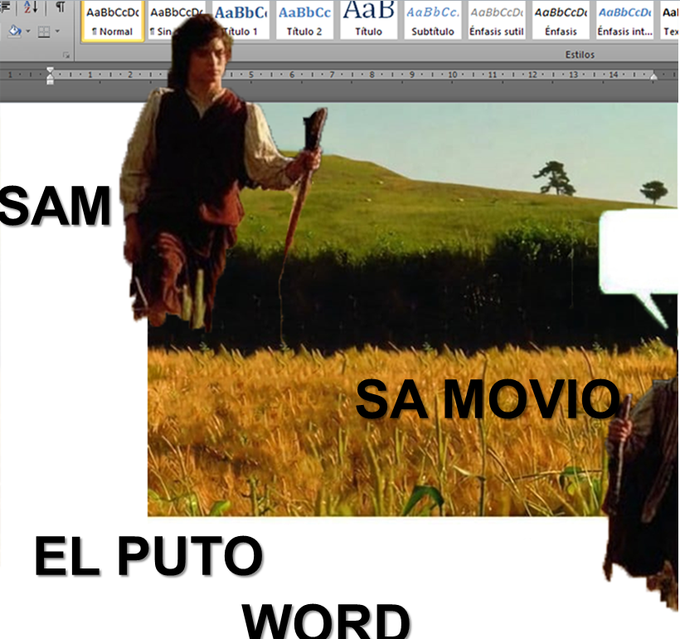Click the number 10 on the horizontal ruler
This screenshot has height=639, width=680.
click(452, 75)
